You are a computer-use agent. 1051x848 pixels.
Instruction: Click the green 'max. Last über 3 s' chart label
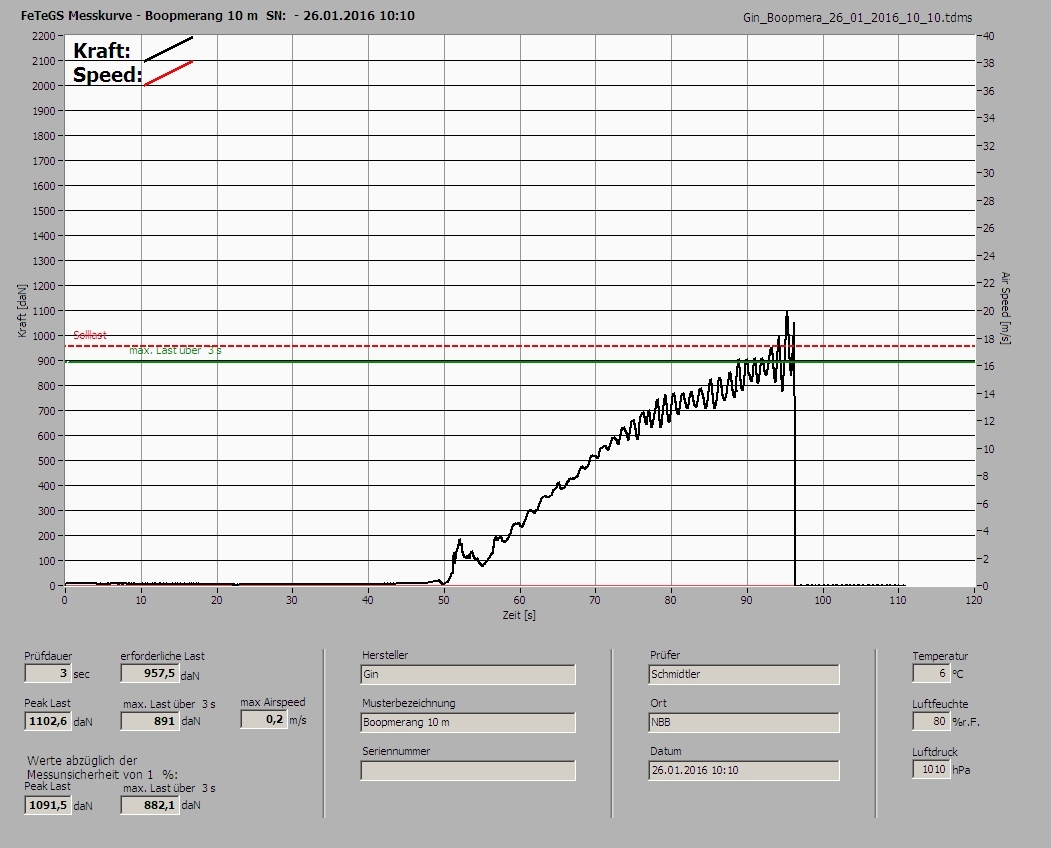pyautogui.click(x=175, y=351)
